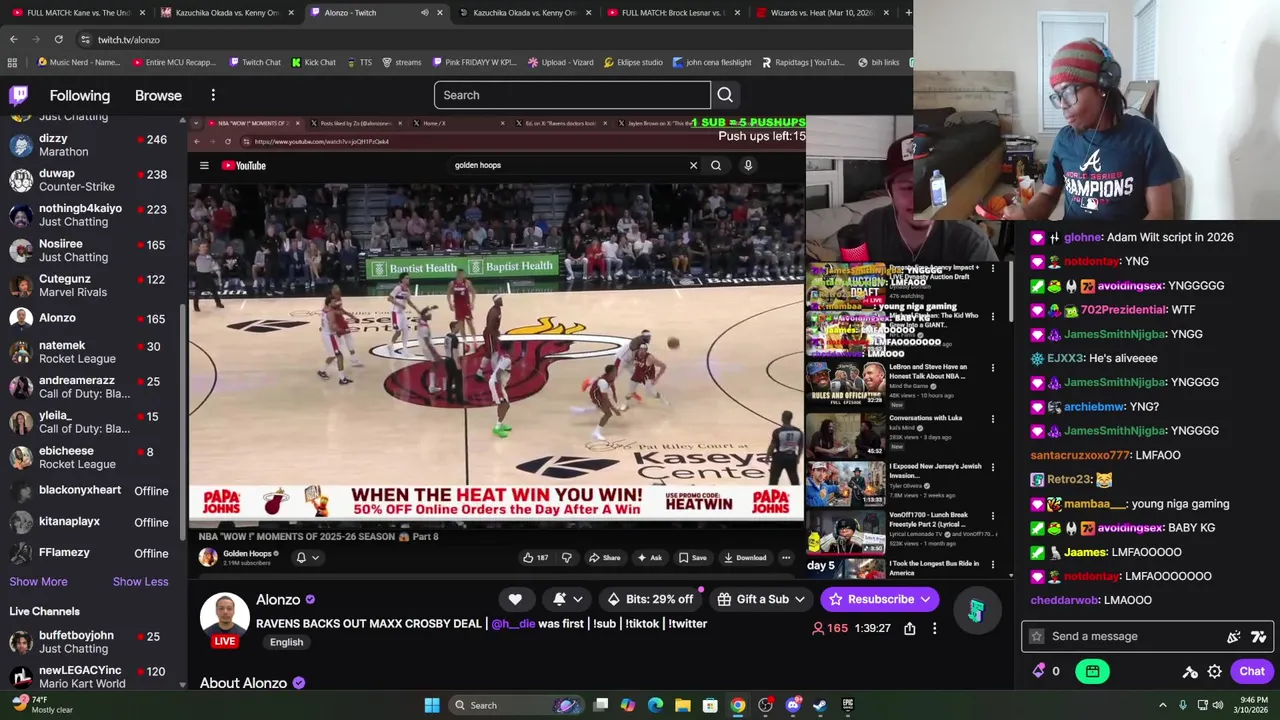Open the hype chat / rewards button
This screenshot has height=720, width=1280.
[1092, 672]
